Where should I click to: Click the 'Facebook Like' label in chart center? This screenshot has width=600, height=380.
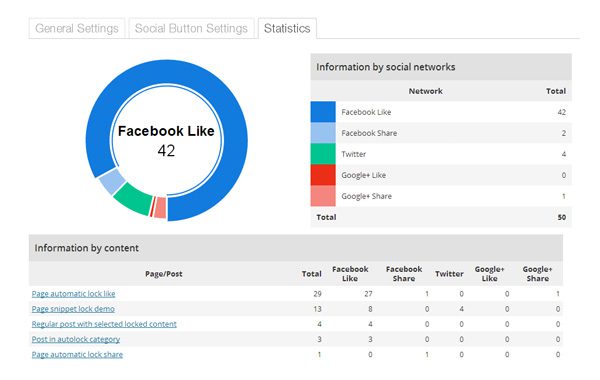[x=166, y=131]
